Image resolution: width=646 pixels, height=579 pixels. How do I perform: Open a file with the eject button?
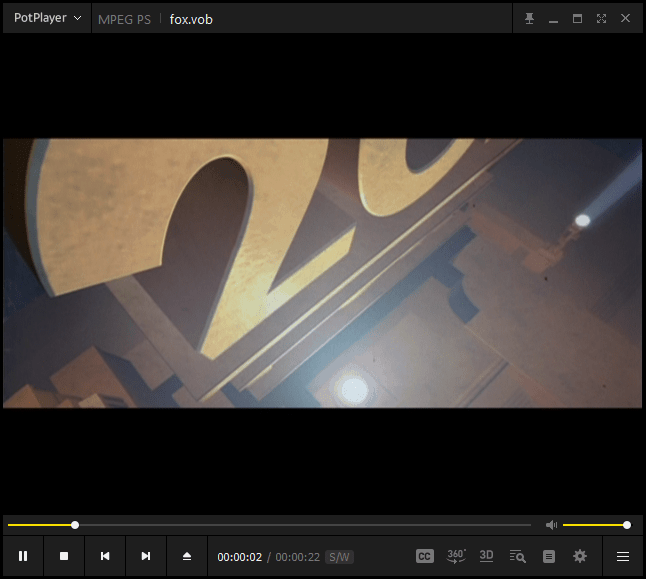(187, 556)
